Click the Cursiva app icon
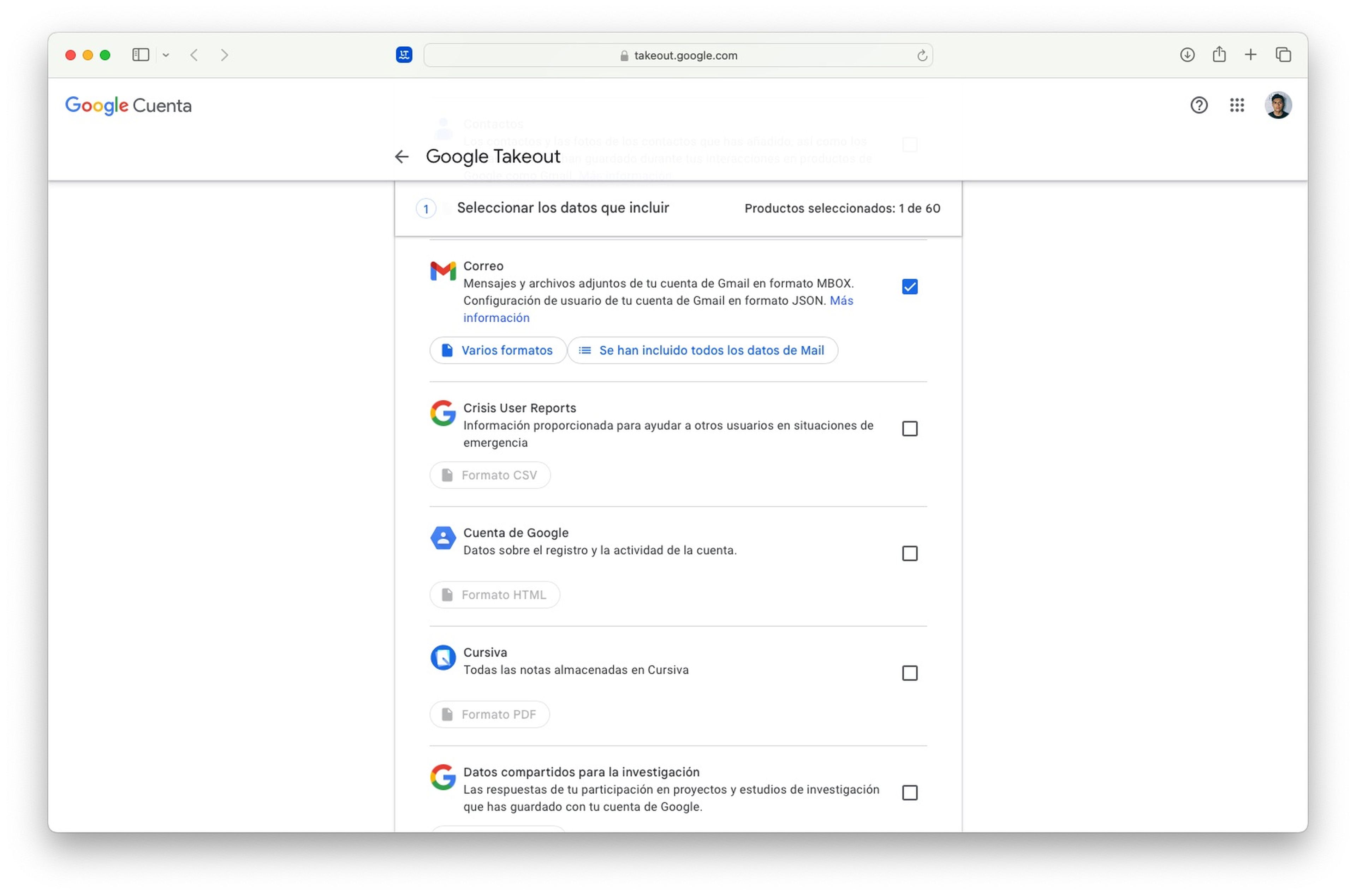Screen dimensions: 1356x896 click(443, 658)
